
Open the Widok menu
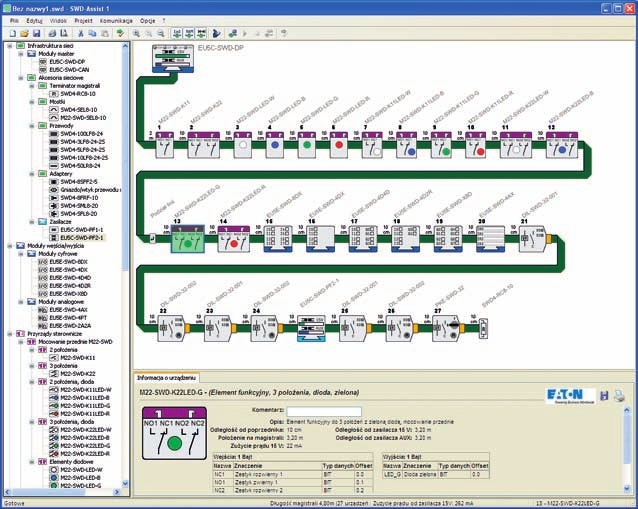coord(58,20)
